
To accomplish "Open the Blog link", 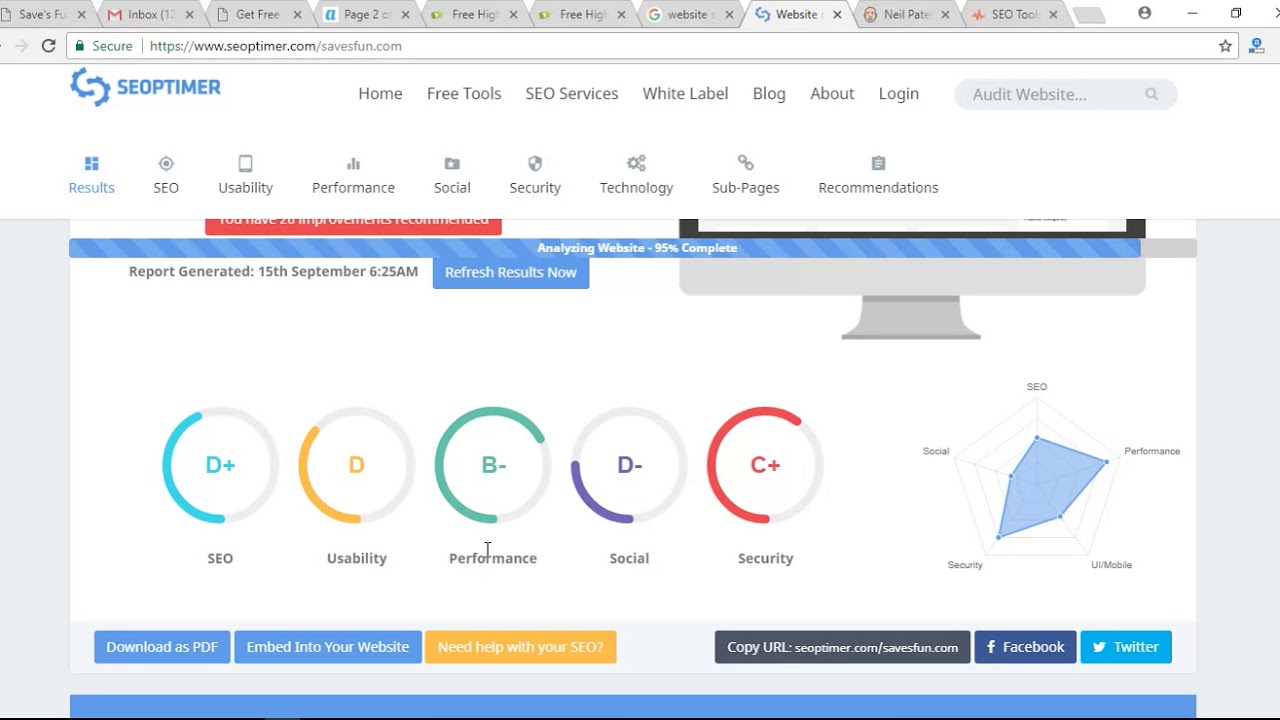I will (769, 93).
